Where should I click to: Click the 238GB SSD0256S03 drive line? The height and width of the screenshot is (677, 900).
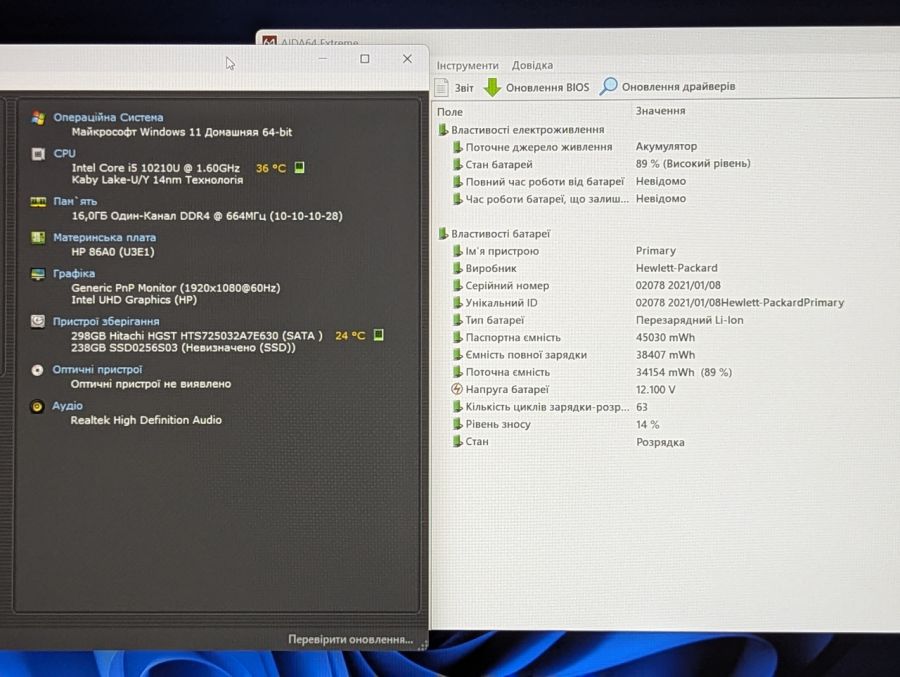tap(183, 347)
